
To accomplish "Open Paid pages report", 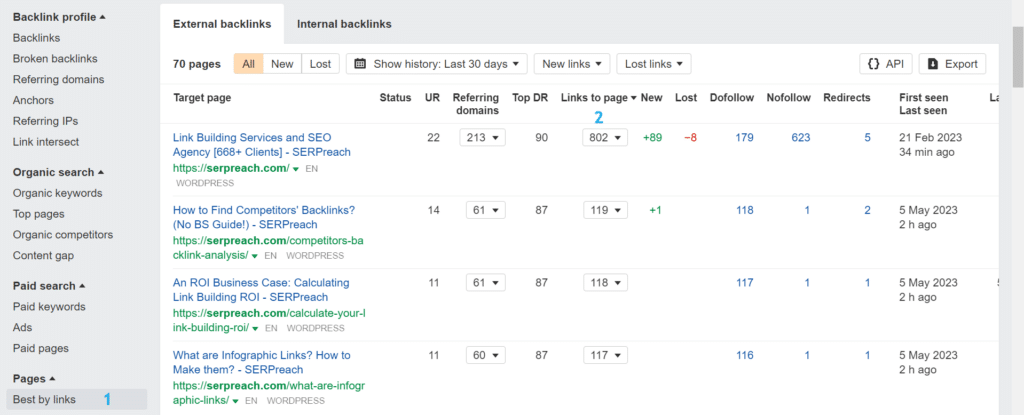I will click(40, 348).
